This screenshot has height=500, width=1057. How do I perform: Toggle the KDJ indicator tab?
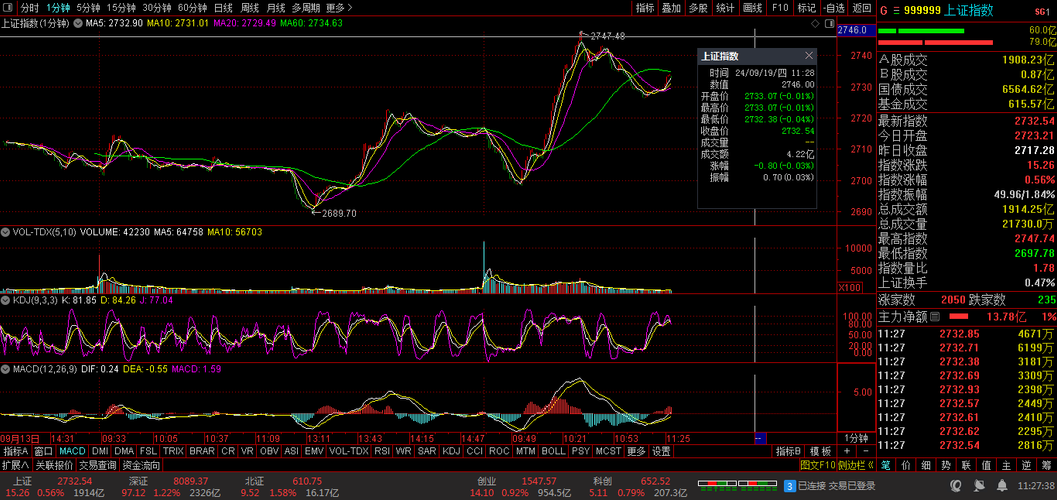pos(452,451)
